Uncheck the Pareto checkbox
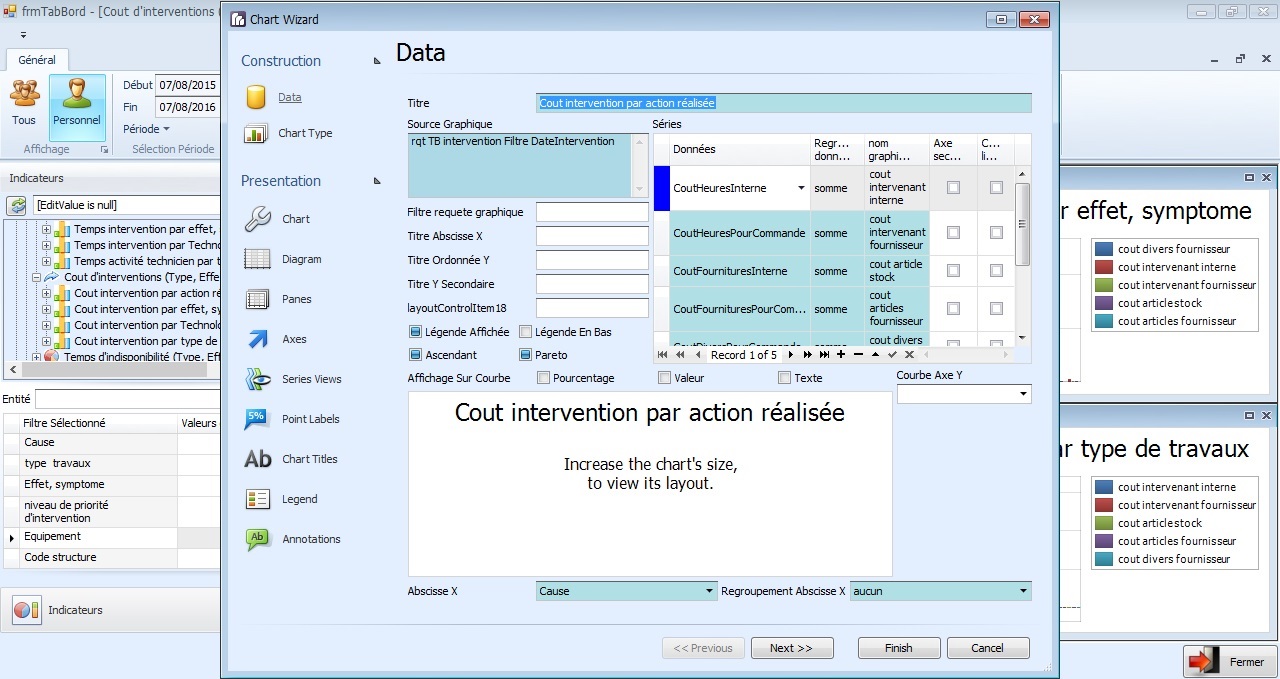1280x679 pixels. (x=526, y=355)
